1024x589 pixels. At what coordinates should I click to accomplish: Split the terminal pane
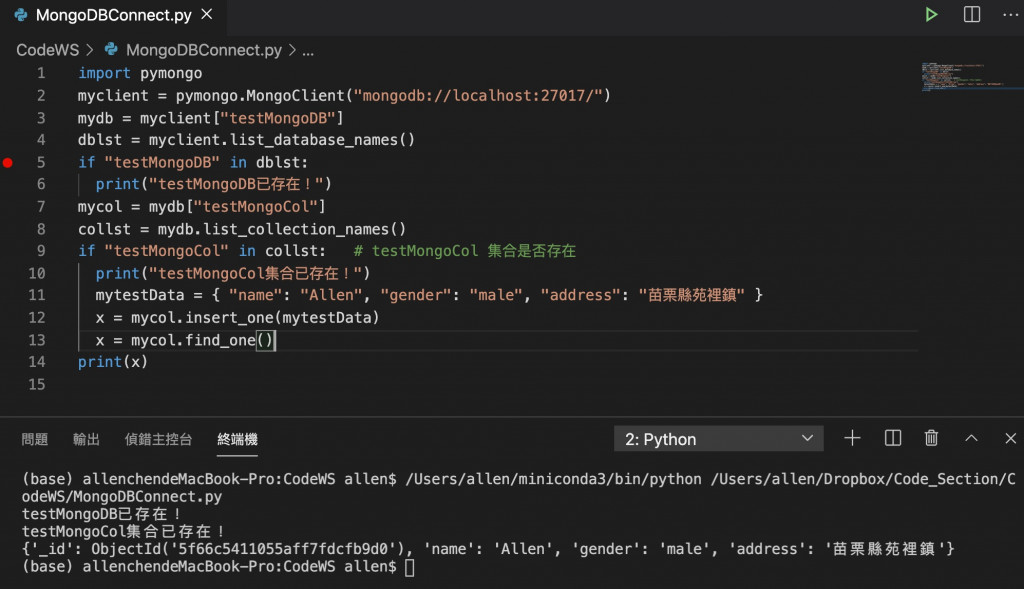(x=893, y=438)
